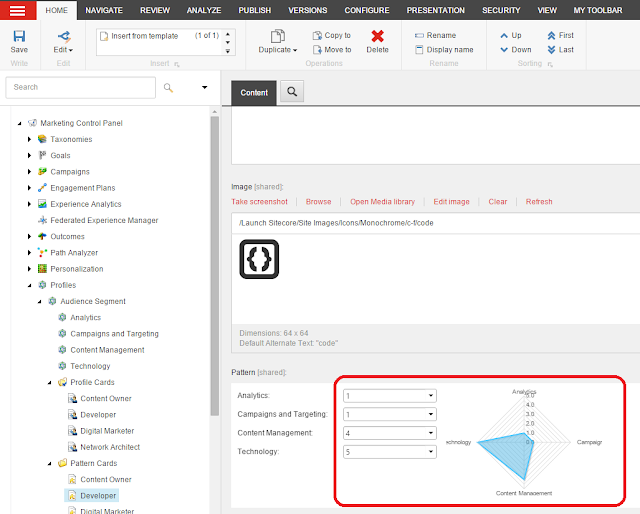Expand the Insert options list
640x514 pixels.
[228, 51]
